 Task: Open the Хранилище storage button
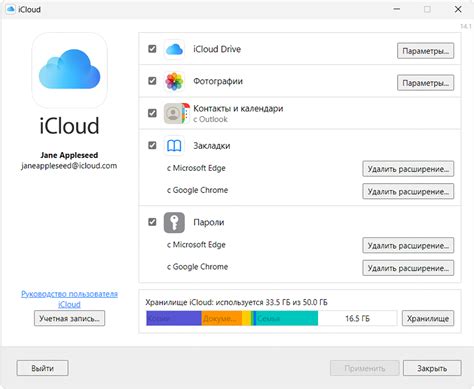[428, 318]
